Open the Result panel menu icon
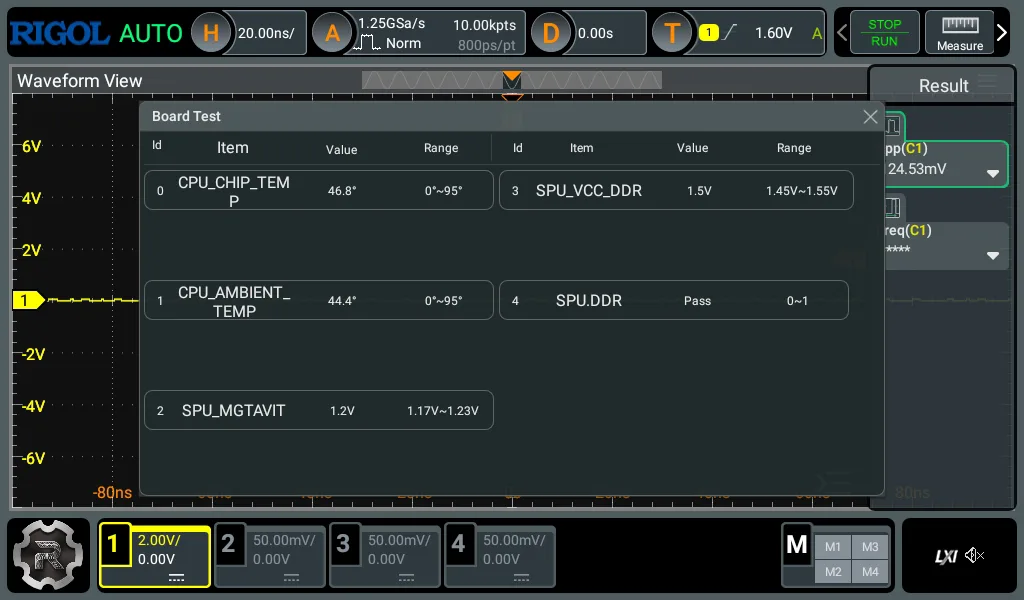 pos(988,84)
